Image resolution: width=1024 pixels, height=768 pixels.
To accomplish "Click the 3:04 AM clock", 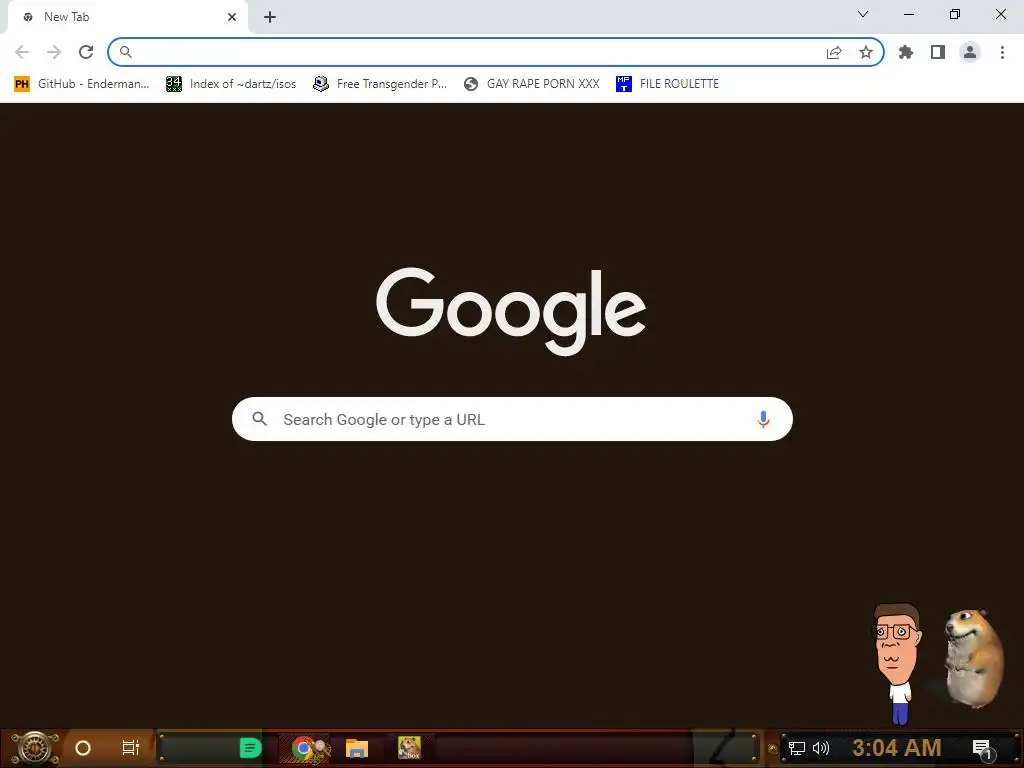I will [x=897, y=748].
